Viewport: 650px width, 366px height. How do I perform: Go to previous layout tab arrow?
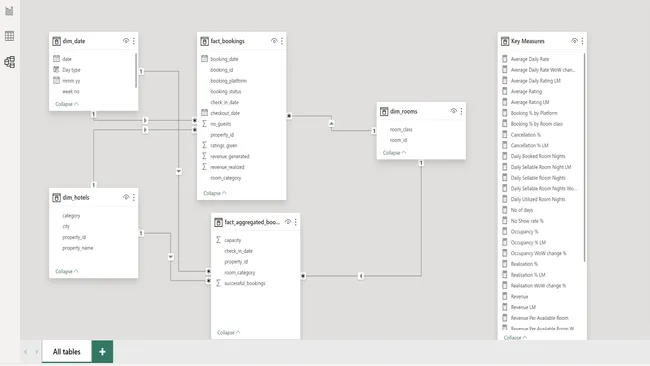pyautogui.click(x=26, y=352)
